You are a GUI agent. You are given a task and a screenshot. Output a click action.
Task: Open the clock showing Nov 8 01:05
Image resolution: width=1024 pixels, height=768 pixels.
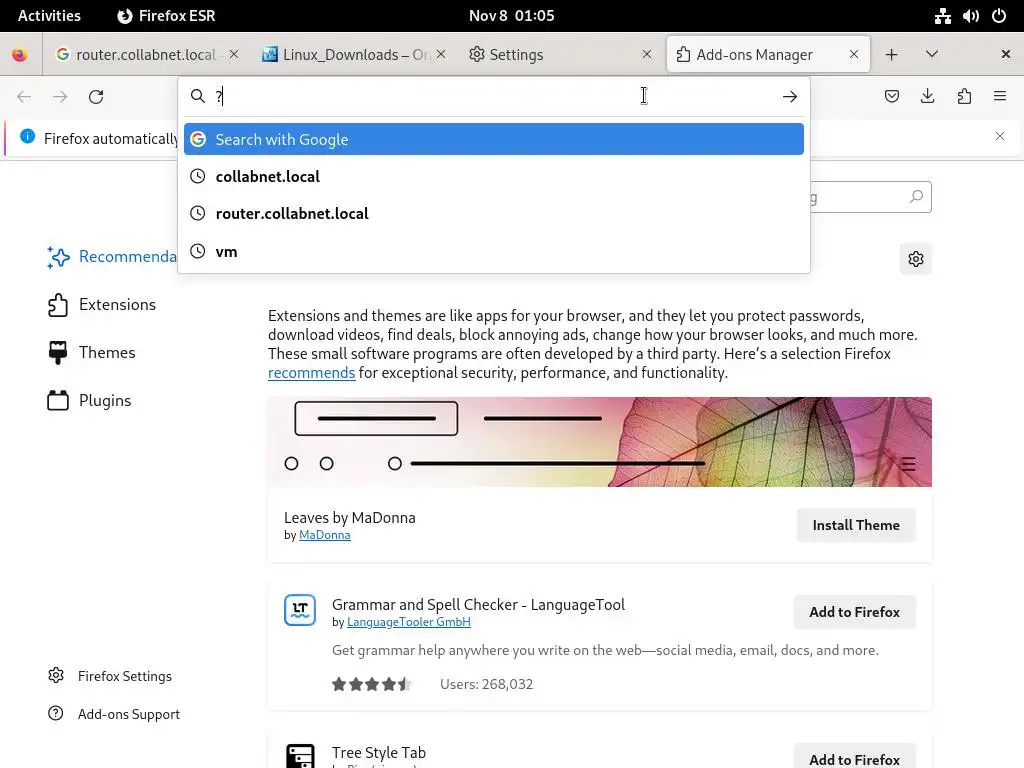(511, 16)
